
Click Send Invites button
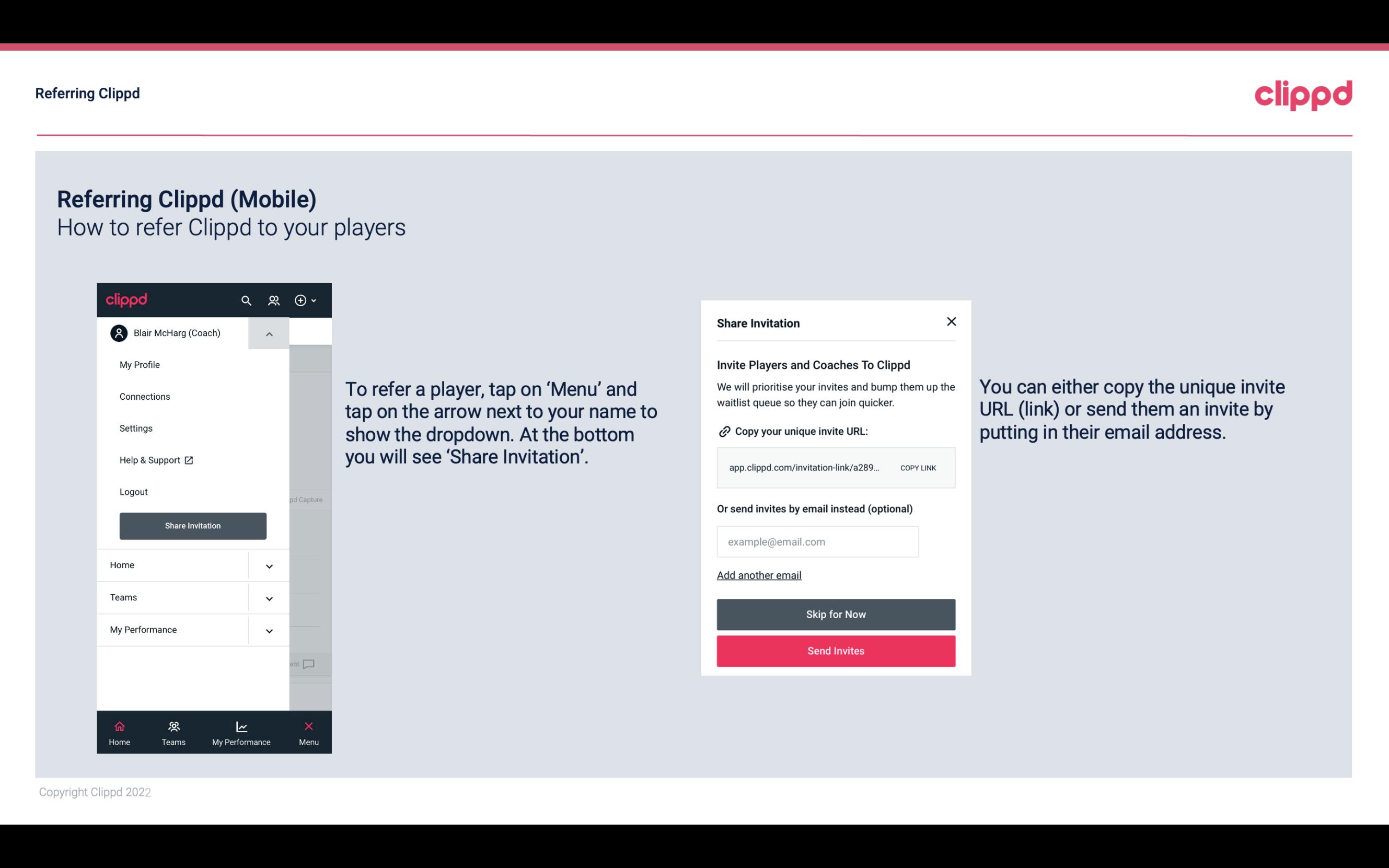pos(836,651)
